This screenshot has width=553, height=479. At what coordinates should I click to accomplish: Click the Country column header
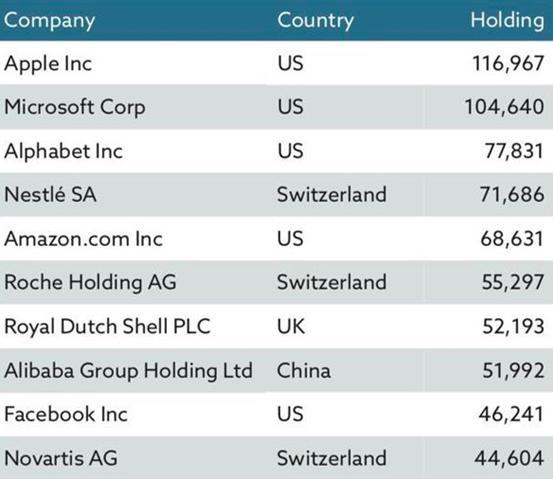315,20
